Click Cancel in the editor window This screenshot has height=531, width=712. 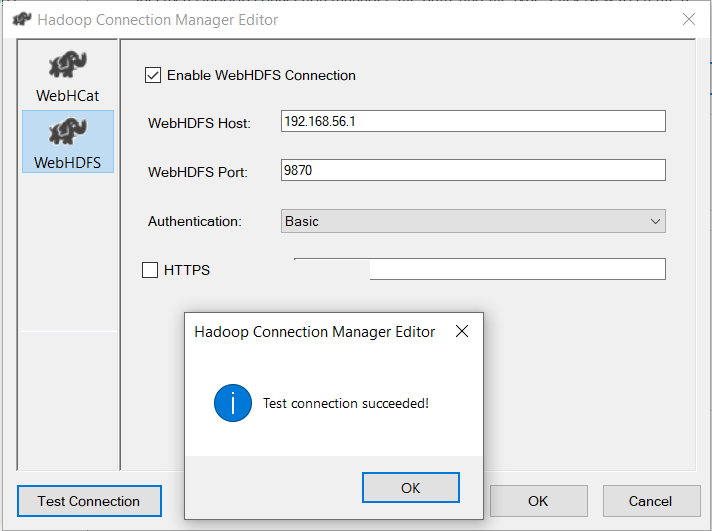tap(650, 501)
